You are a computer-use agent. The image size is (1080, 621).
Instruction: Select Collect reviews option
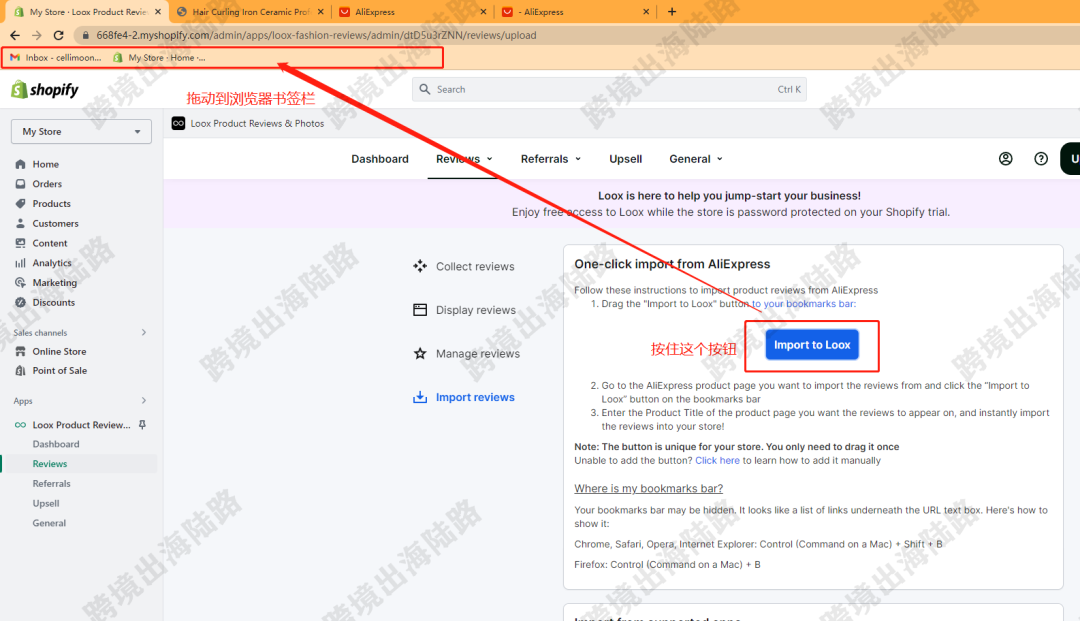(x=464, y=266)
